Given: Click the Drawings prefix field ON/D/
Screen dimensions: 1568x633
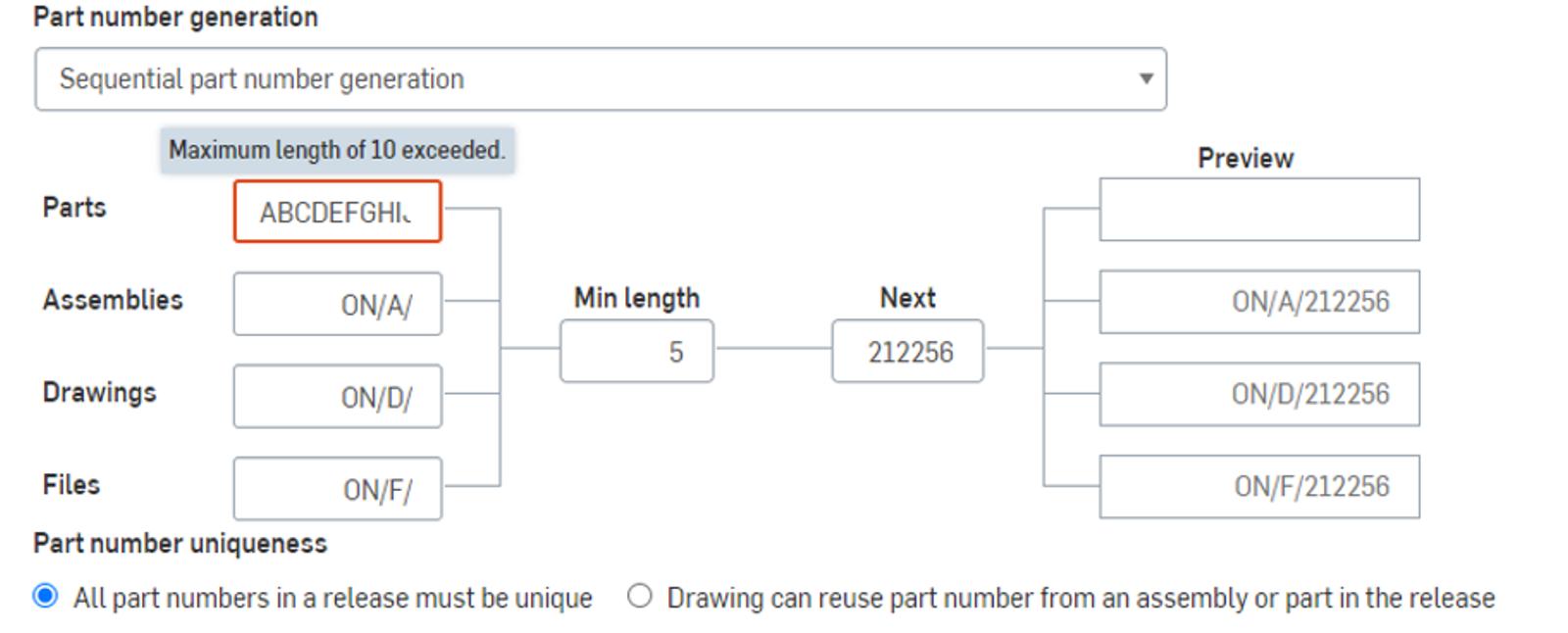Looking at the screenshot, I should (337, 397).
